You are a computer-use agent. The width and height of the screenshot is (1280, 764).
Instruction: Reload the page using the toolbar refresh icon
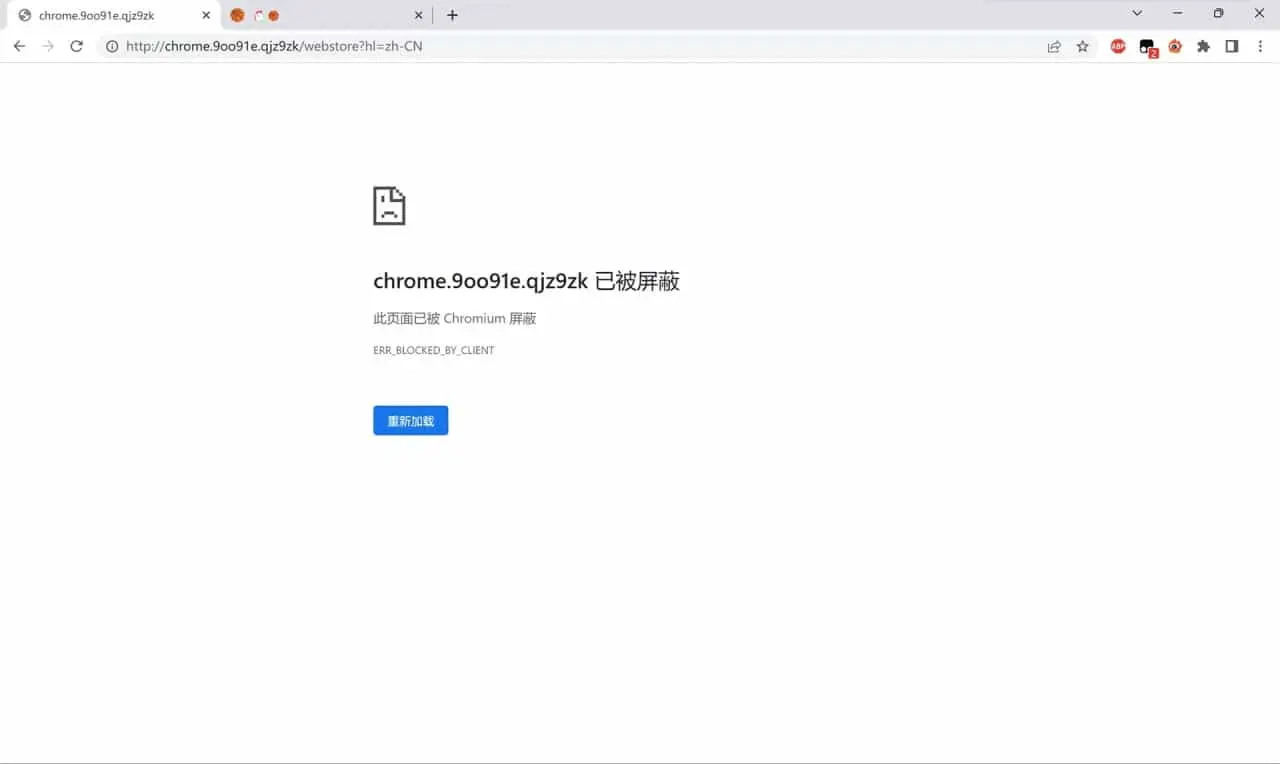(76, 46)
